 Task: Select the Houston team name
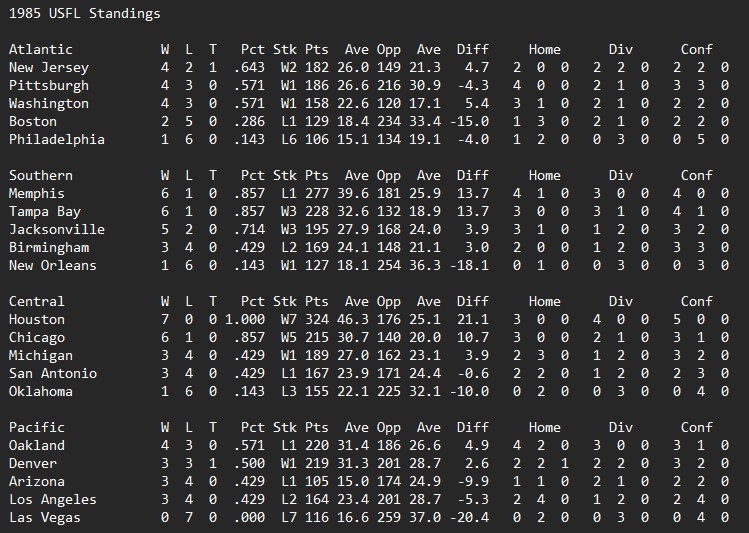[36, 319]
